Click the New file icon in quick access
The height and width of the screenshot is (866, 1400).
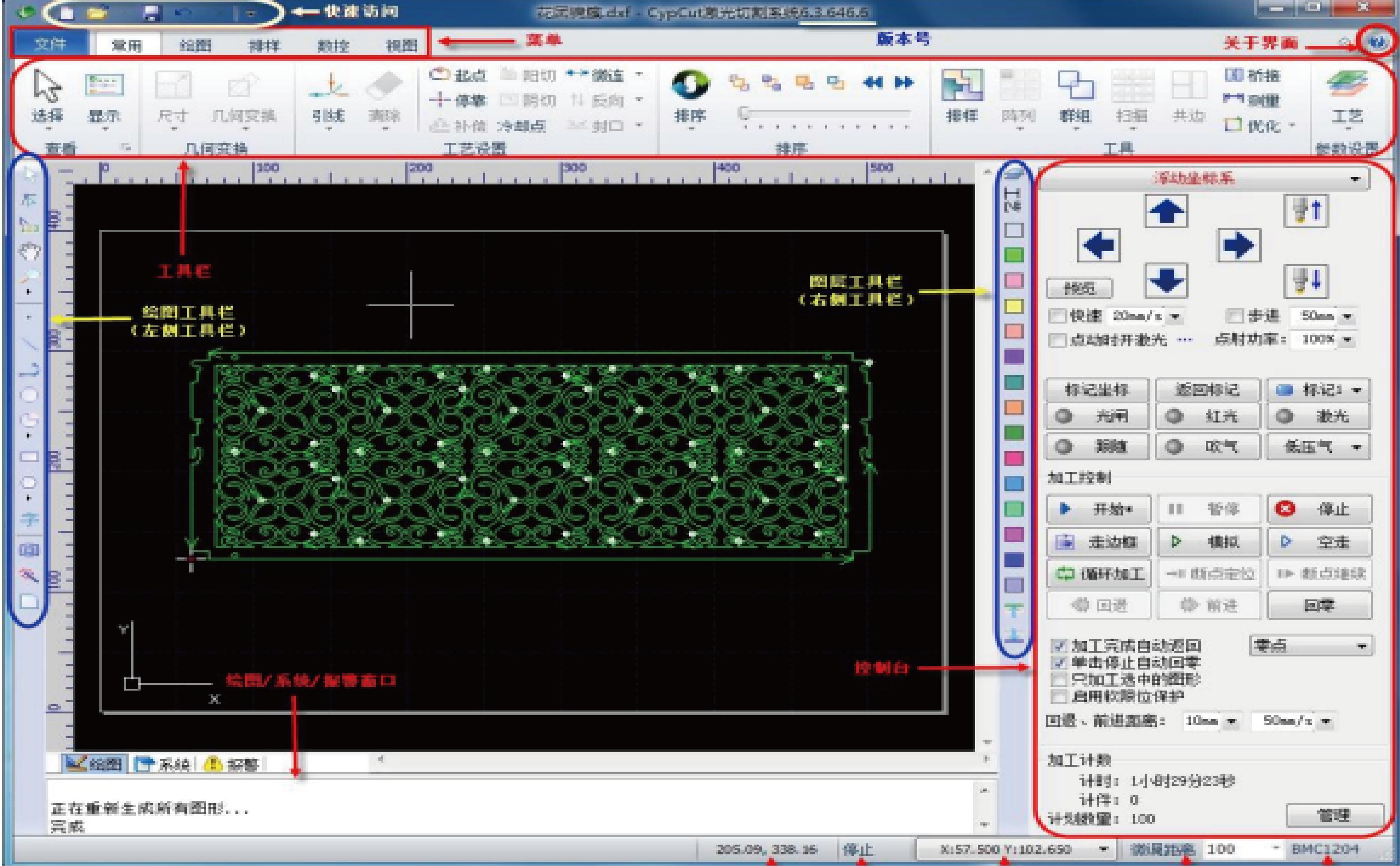click(x=66, y=13)
